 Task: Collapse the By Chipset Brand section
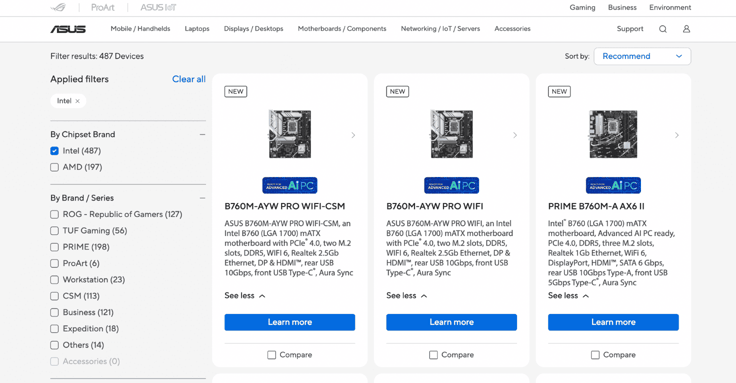[202, 135]
